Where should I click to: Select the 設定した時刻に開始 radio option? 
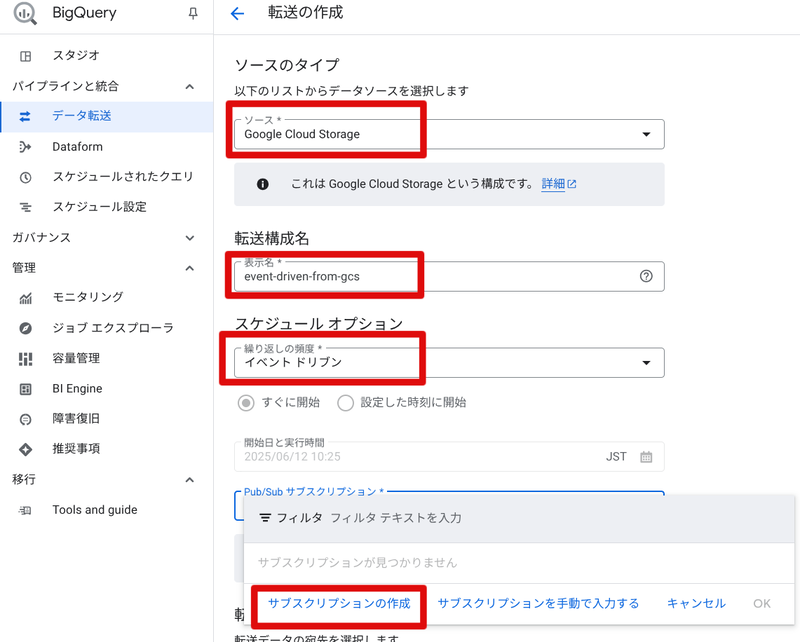pyautogui.click(x=345, y=403)
